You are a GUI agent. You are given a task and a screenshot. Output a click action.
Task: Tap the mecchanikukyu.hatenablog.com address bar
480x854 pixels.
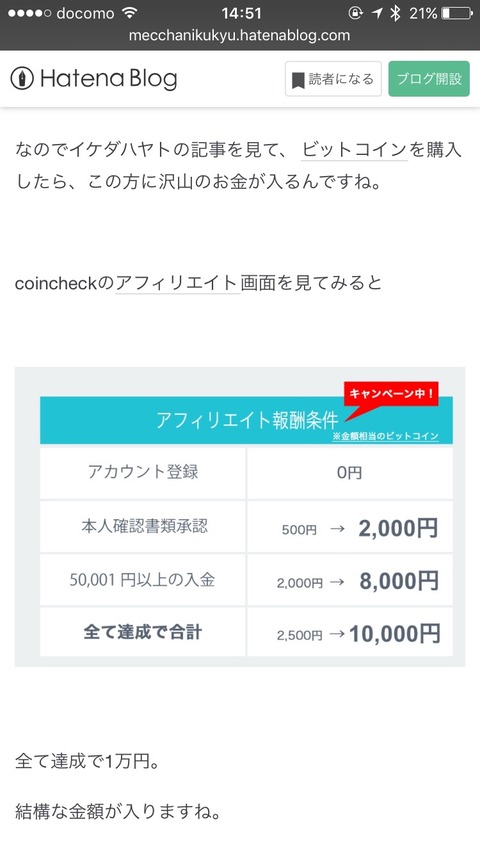(x=240, y=36)
